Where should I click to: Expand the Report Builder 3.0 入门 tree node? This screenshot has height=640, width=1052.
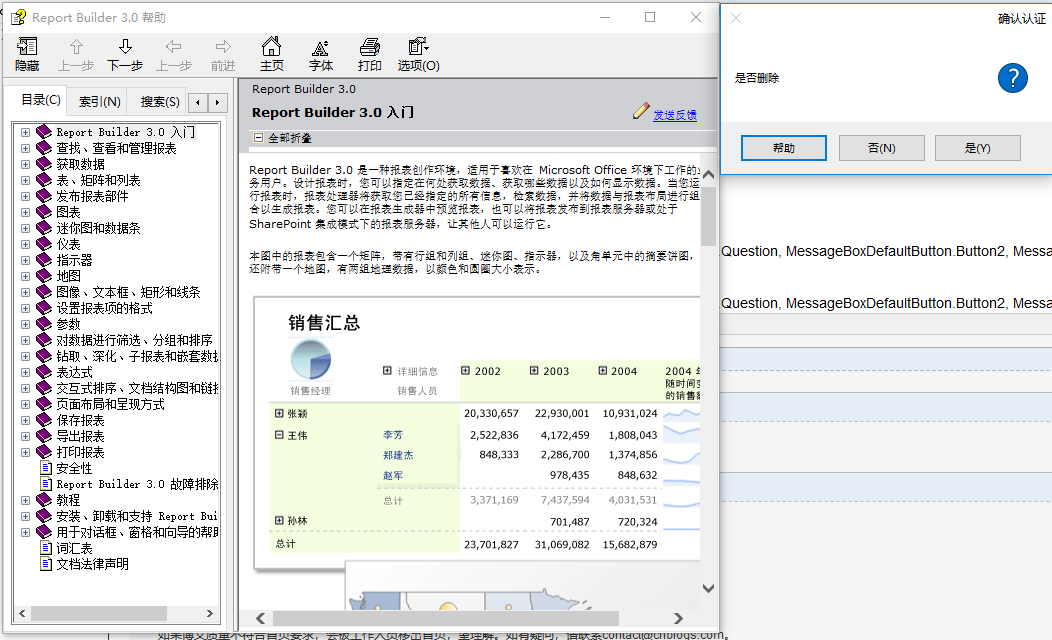click(25, 132)
